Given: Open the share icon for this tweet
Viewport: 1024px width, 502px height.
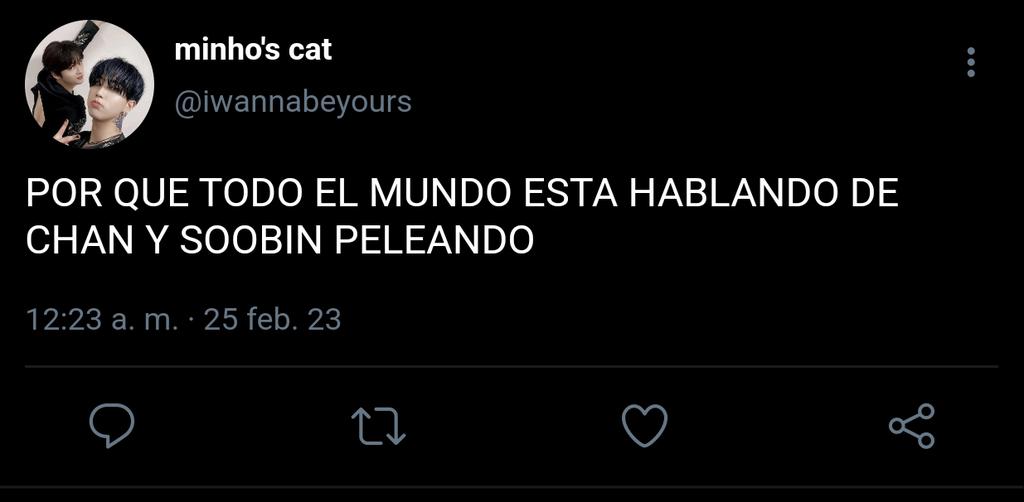Looking at the screenshot, I should click(x=912, y=426).
